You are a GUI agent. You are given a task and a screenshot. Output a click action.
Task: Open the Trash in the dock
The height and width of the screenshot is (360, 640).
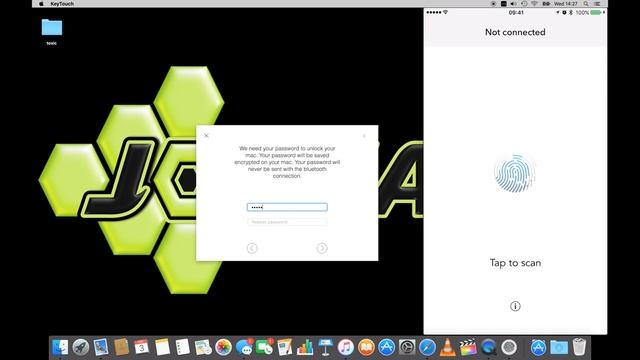pyautogui.click(x=579, y=347)
